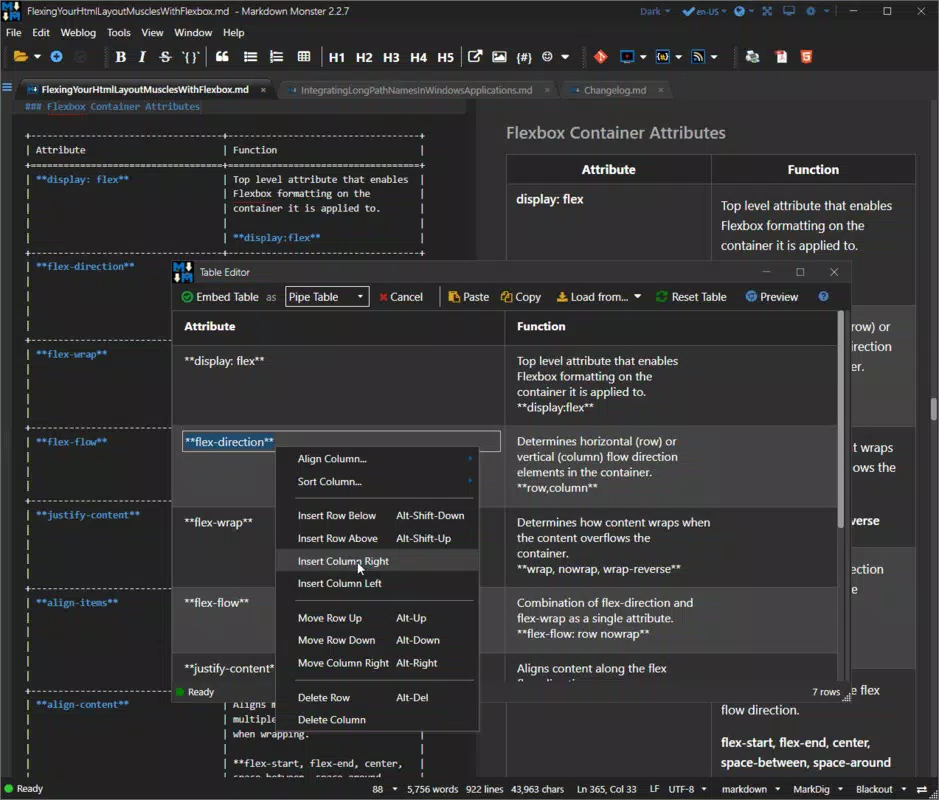Switch to IntegratingLongPathNamesInWindowsApplications.md tab
This screenshot has width=939, height=800.
(416, 90)
